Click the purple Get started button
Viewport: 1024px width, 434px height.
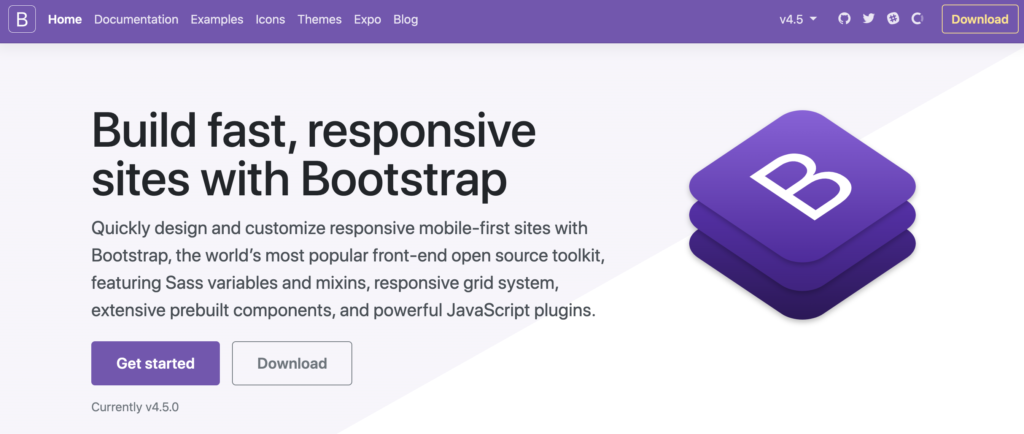pyautogui.click(x=155, y=364)
